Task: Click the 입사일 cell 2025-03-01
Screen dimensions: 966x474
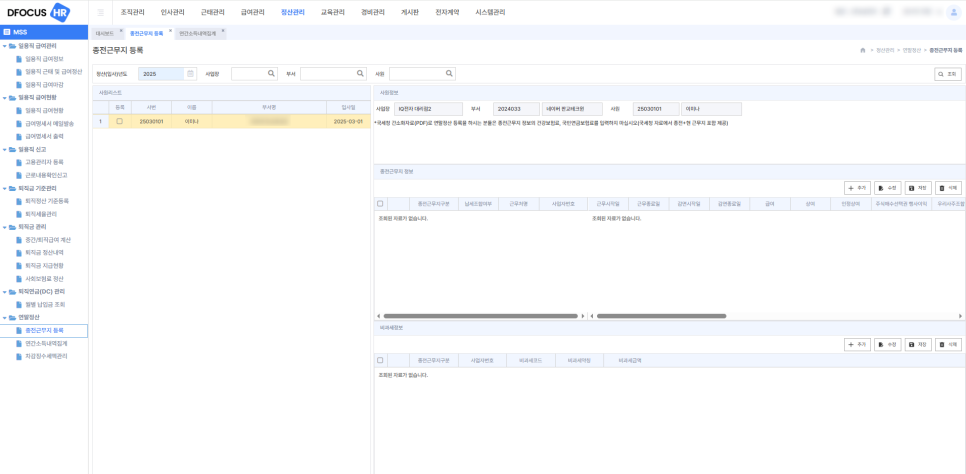Action: [x=348, y=121]
